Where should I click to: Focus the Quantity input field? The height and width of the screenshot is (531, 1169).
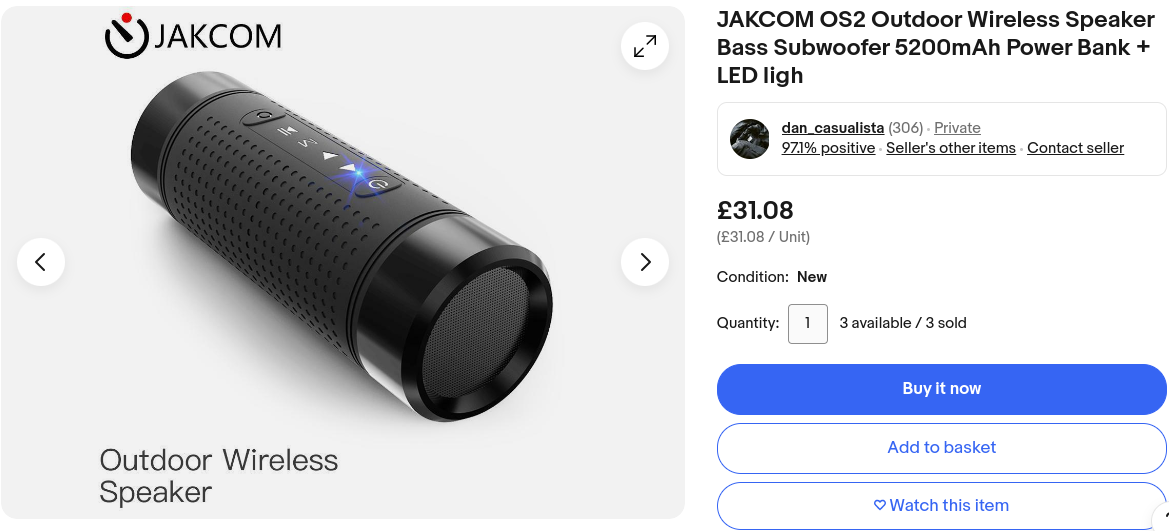pos(807,324)
